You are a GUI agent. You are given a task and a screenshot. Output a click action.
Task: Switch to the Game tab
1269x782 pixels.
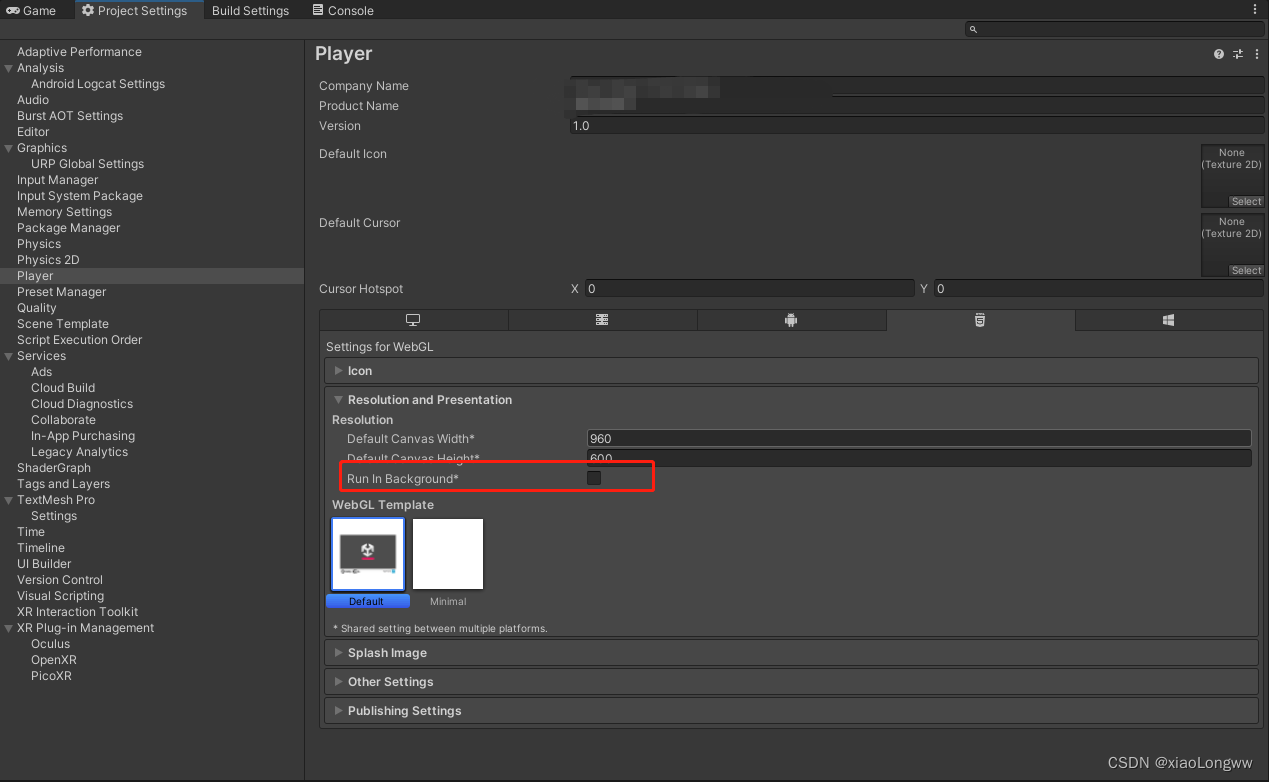(x=32, y=10)
